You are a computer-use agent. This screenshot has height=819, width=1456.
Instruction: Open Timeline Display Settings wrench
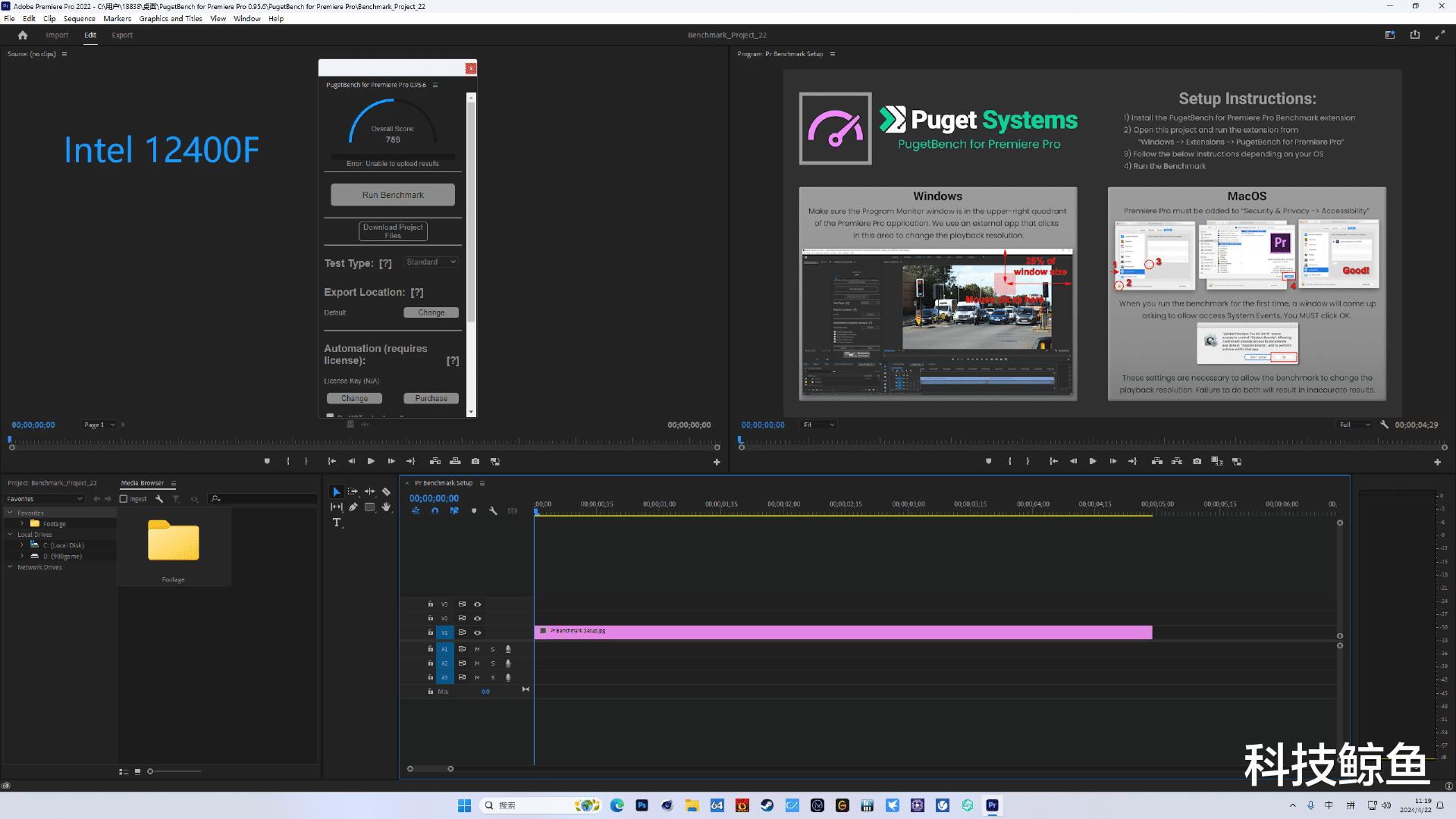[x=493, y=511]
